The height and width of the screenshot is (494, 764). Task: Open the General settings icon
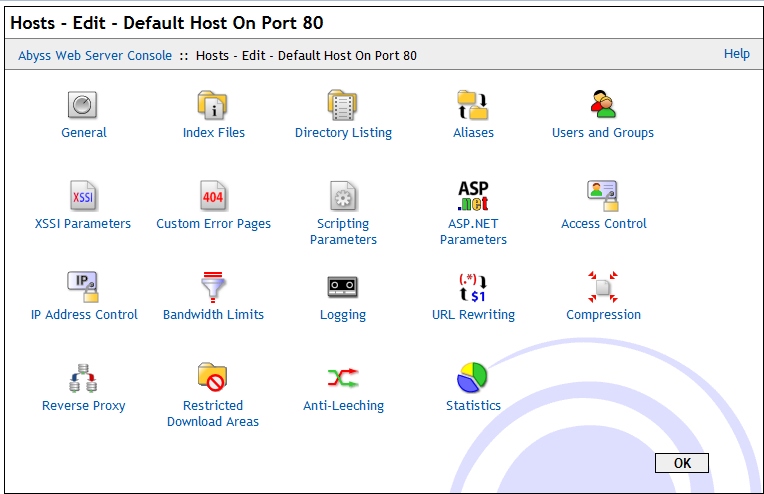[x=83, y=105]
